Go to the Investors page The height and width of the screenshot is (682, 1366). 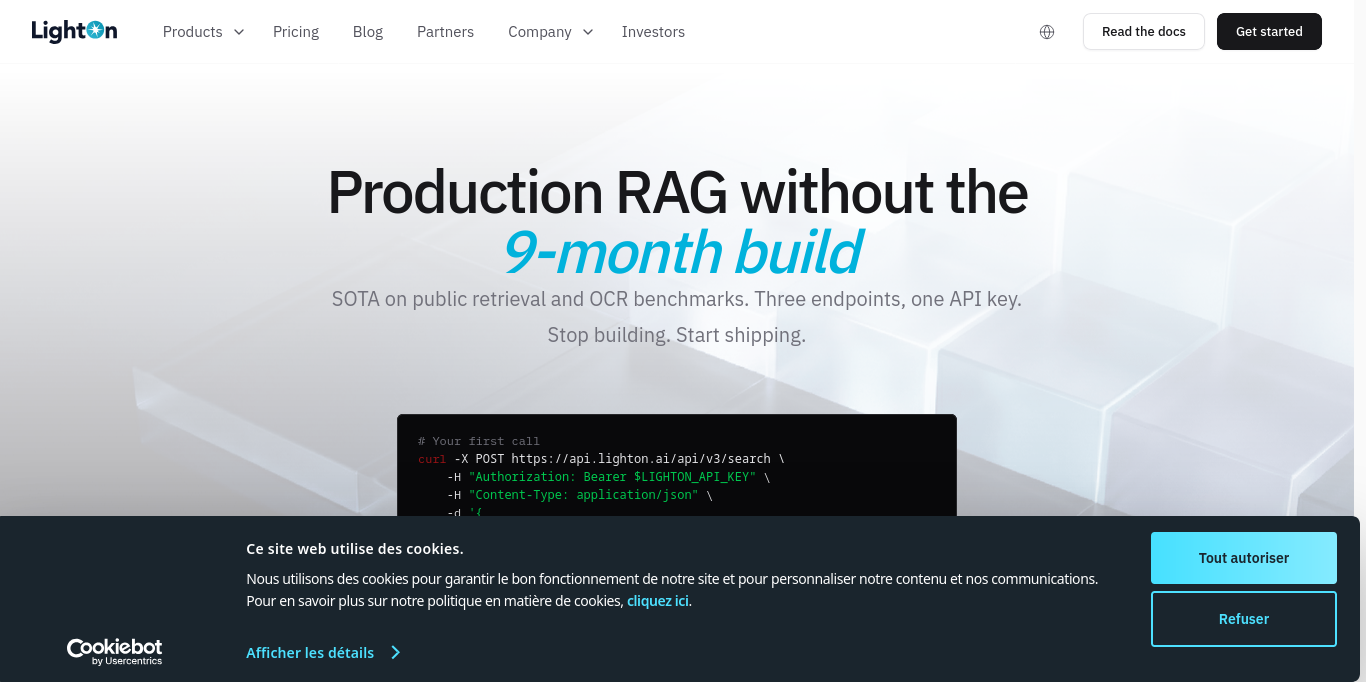point(653,32)
